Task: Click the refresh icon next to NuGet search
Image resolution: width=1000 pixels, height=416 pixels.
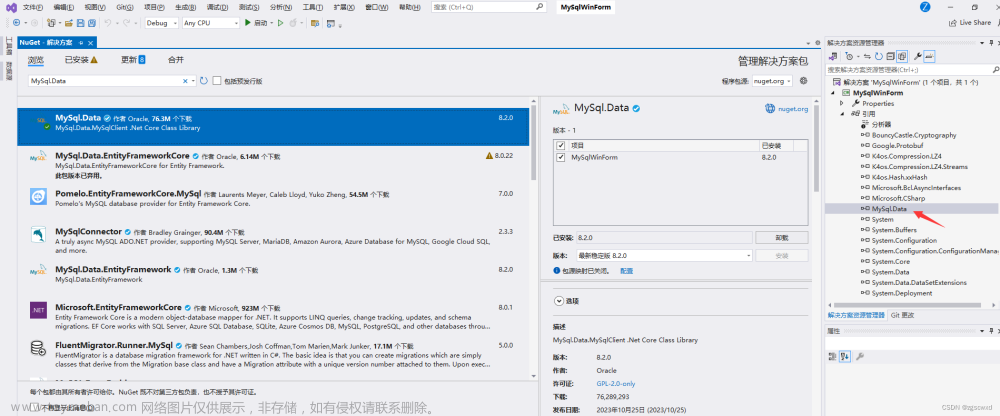Action: coord(204,81)
